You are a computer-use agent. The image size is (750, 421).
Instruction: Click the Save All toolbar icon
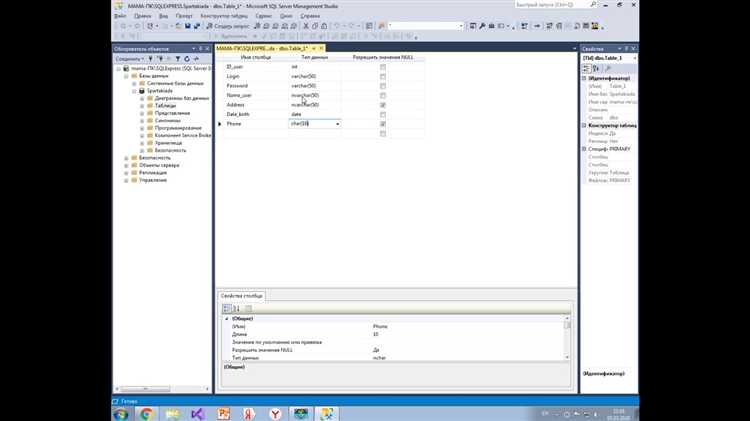(x=197, y=26)
